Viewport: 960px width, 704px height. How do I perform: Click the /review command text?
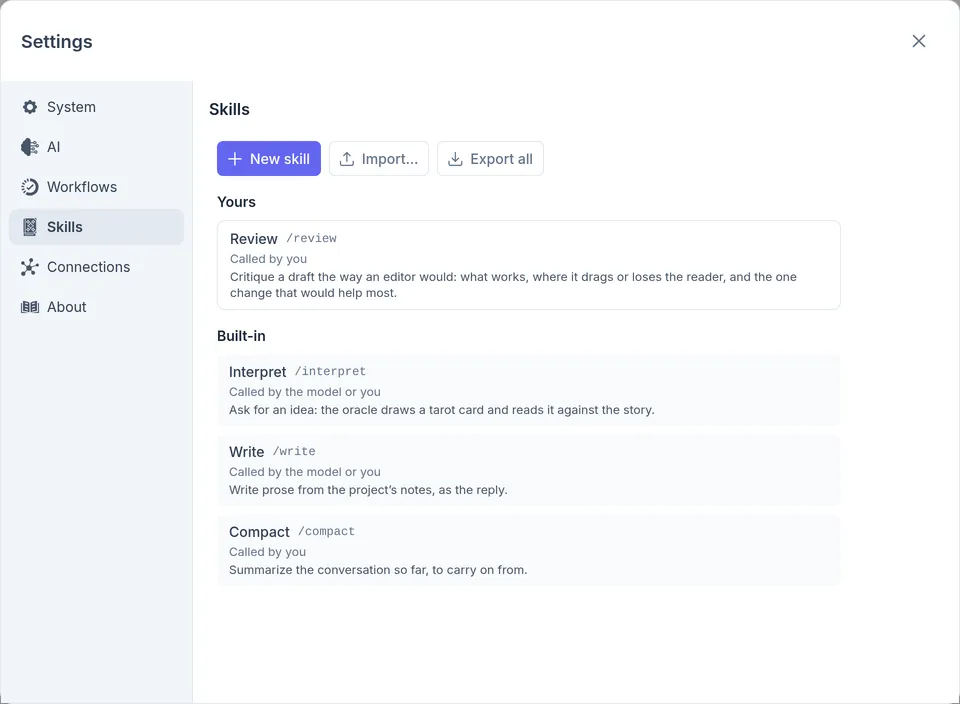(x=312, y=238)
